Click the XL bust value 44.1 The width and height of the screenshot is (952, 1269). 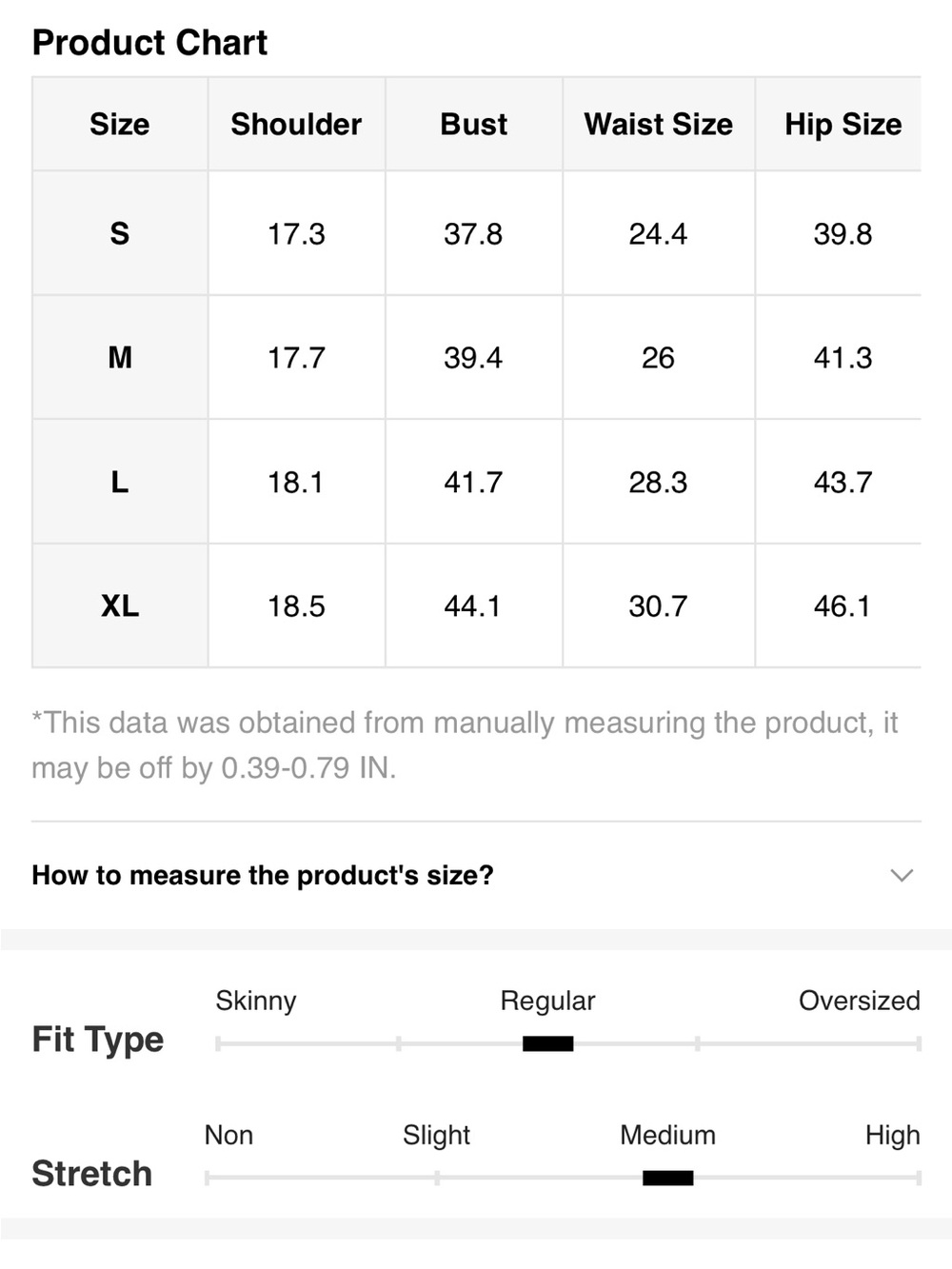473,605
